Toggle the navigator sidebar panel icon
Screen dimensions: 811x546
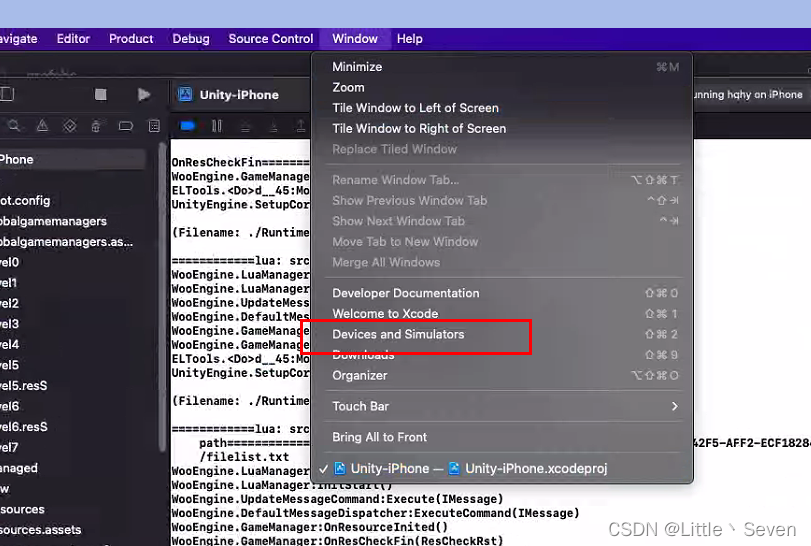pos(7,94)
